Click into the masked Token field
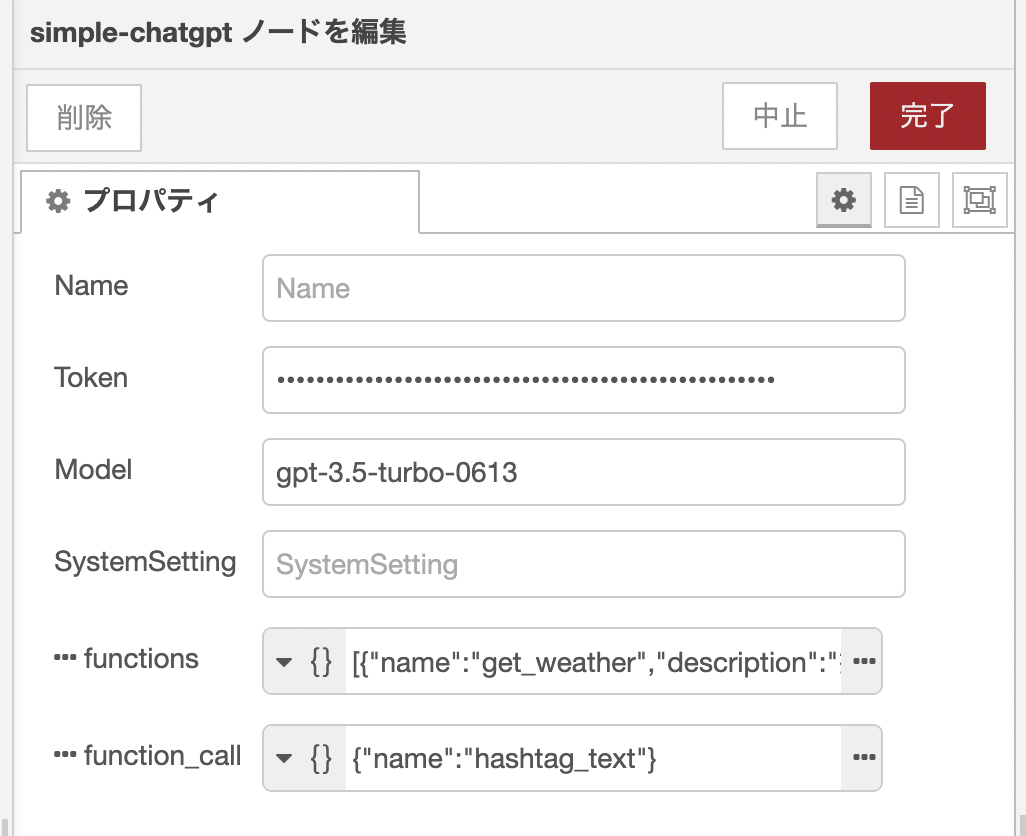This screenshot has height=836, width=1026. 583,380
